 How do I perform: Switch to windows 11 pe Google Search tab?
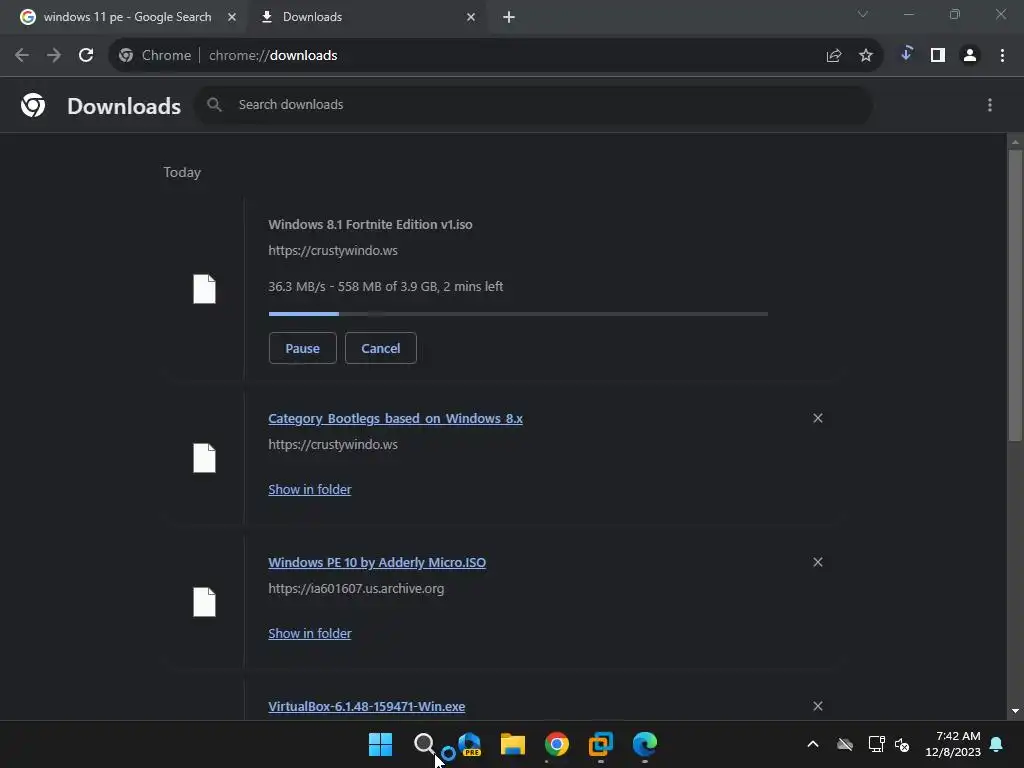[127, 17]
